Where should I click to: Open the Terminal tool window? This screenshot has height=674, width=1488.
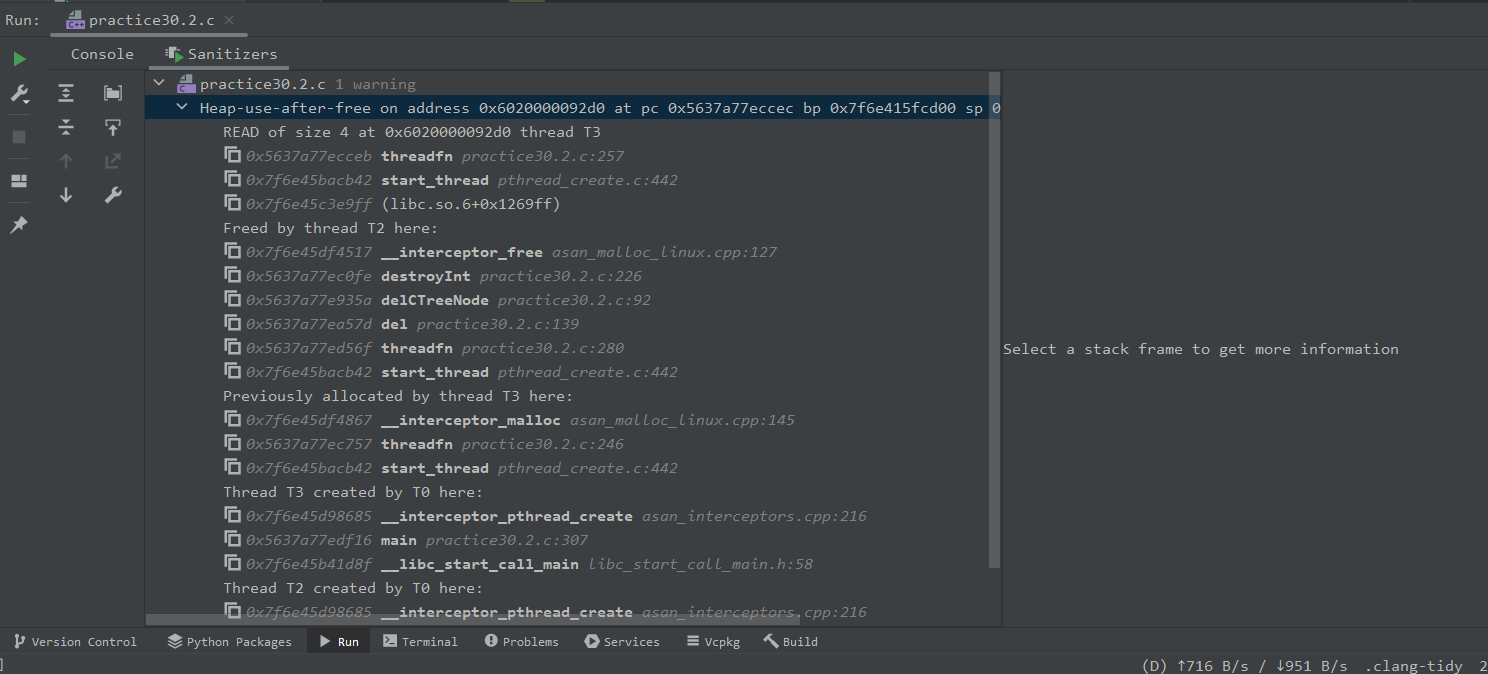pos(420,641)
